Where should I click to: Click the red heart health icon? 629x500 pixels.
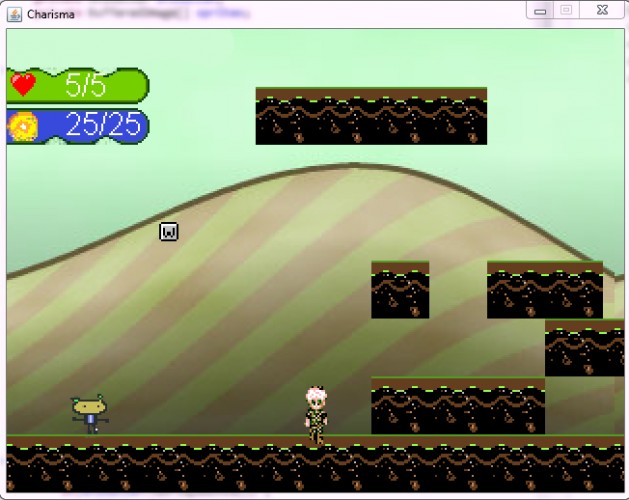[x=24, y=84]
